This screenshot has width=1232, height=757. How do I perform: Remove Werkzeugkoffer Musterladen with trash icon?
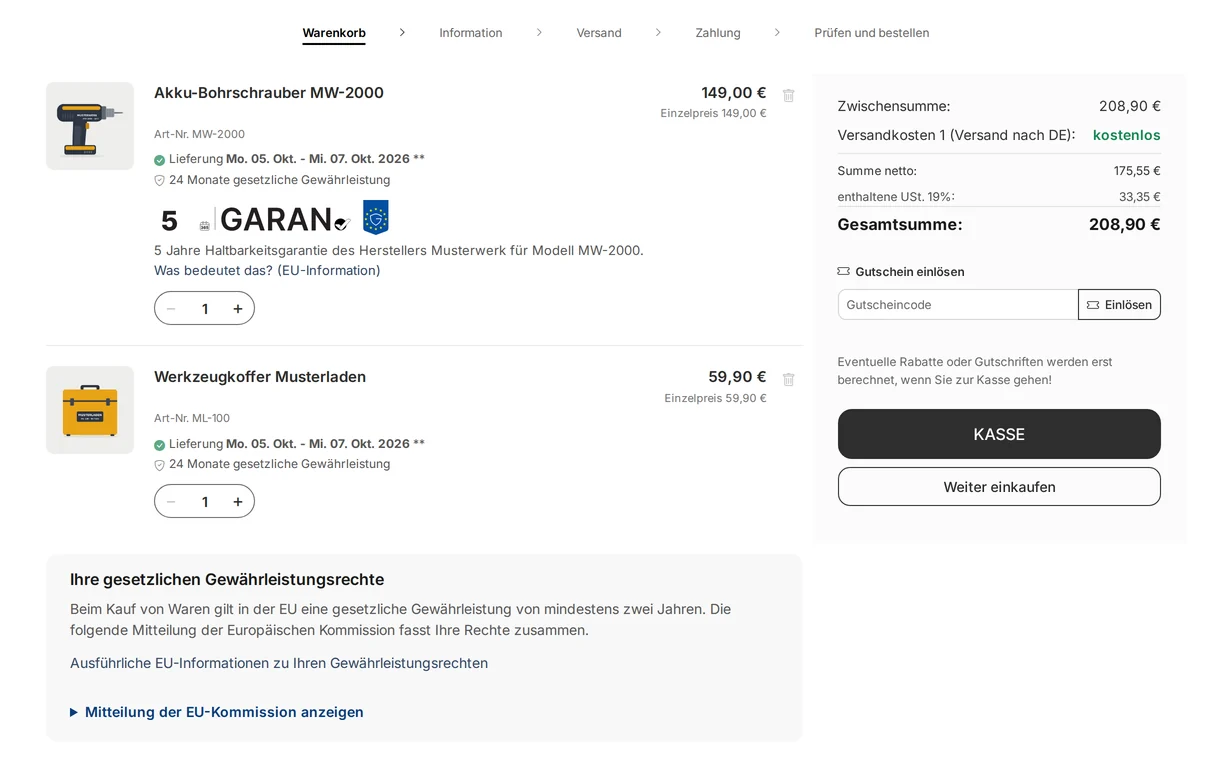788,379
